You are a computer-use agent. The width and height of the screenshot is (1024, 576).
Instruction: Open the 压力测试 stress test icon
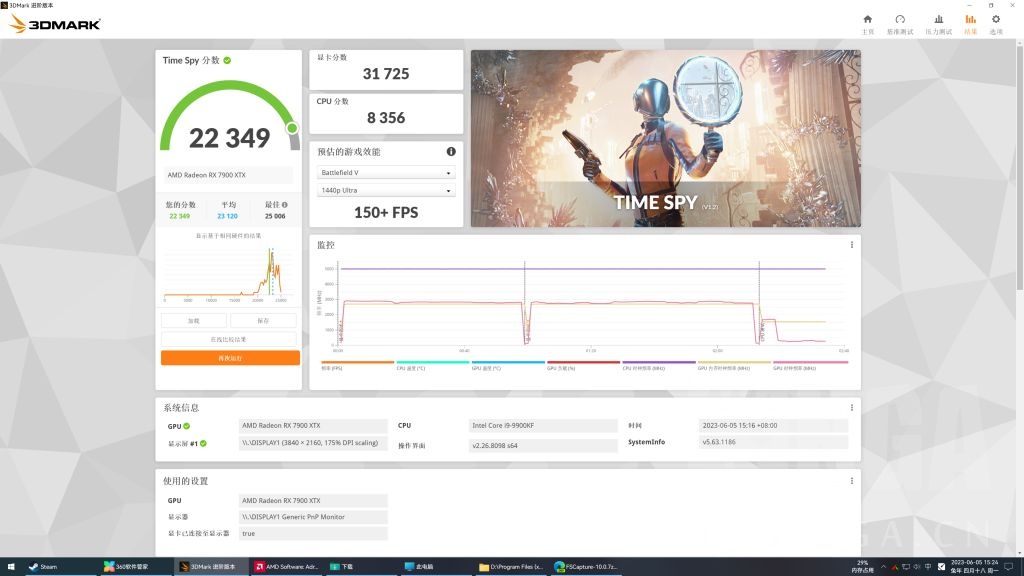coord(938,21)
